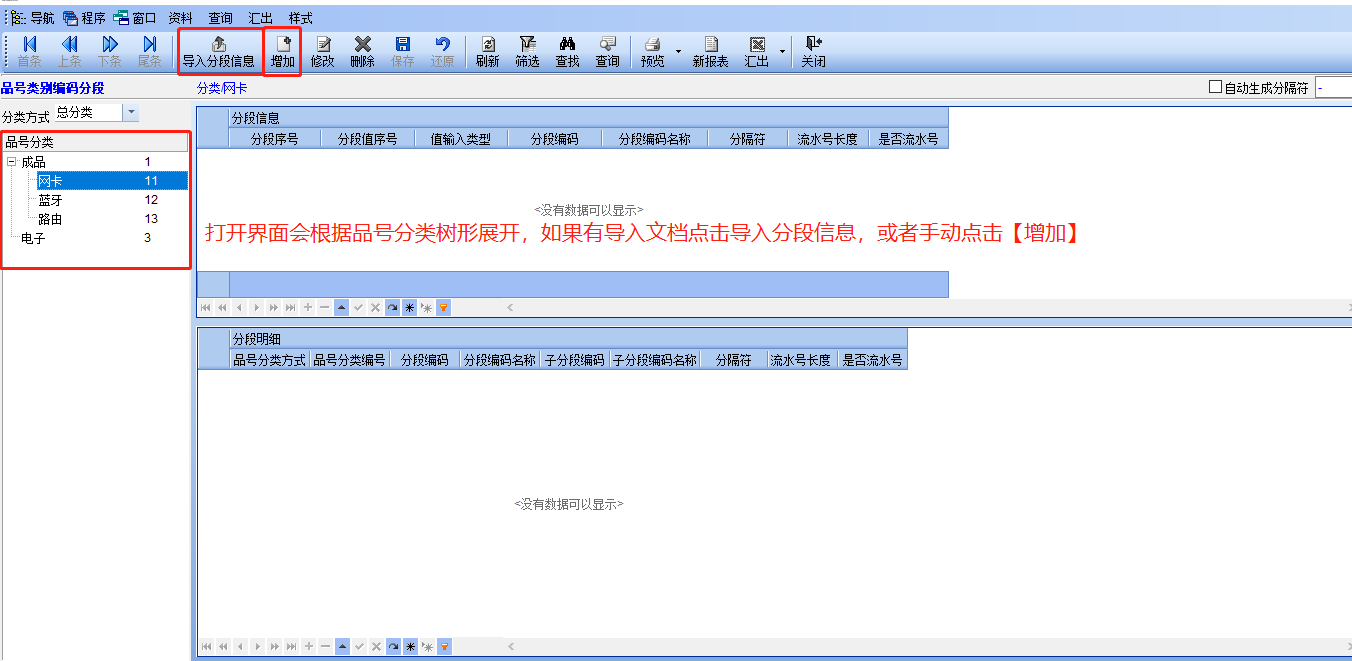The height and width of the screenshot is (661, 1352).
Task: Jump to last record with 尾条
Action: [x=149, y=51]
